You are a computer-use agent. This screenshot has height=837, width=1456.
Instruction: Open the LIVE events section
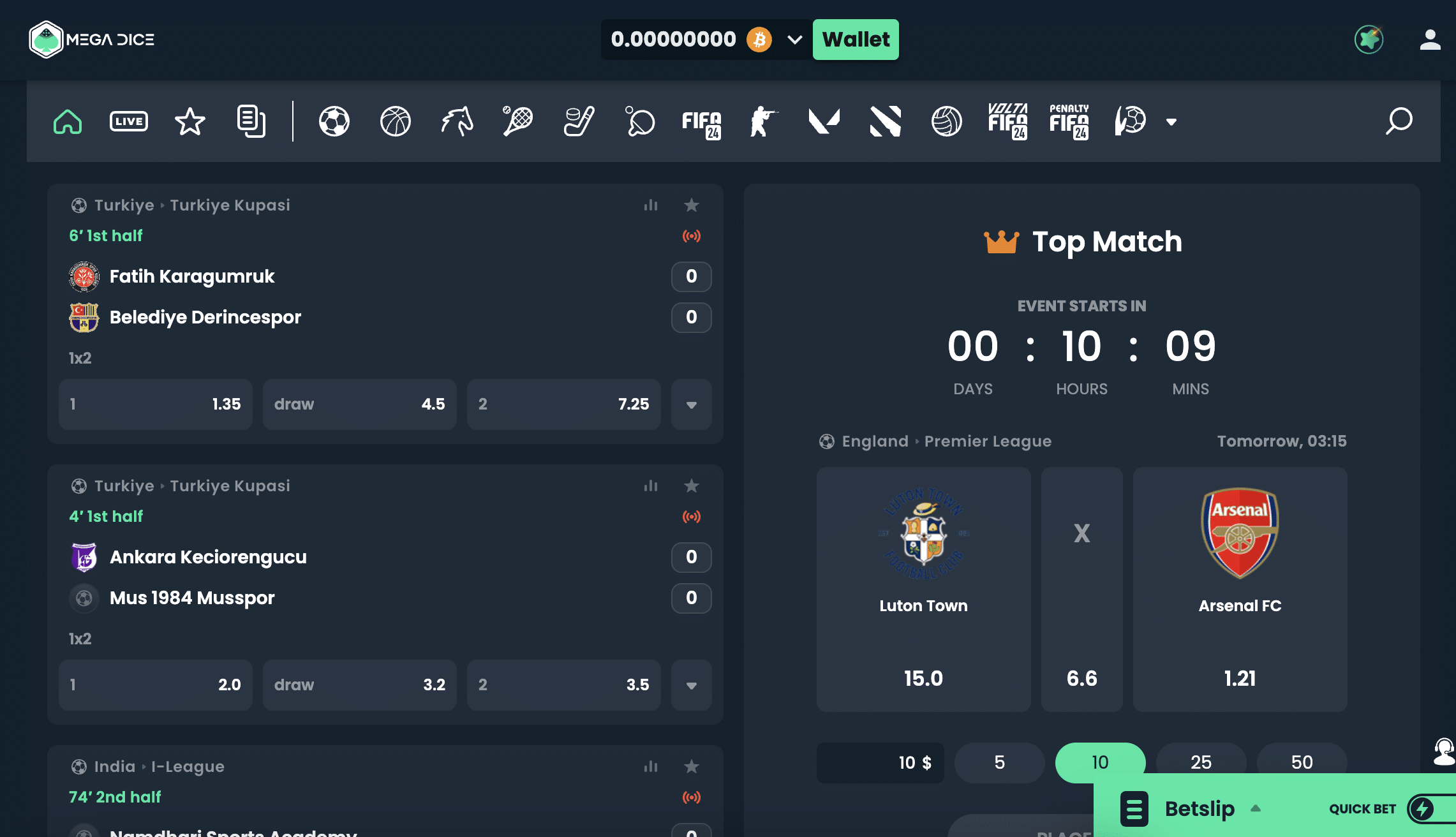click(x=129, y=121)
